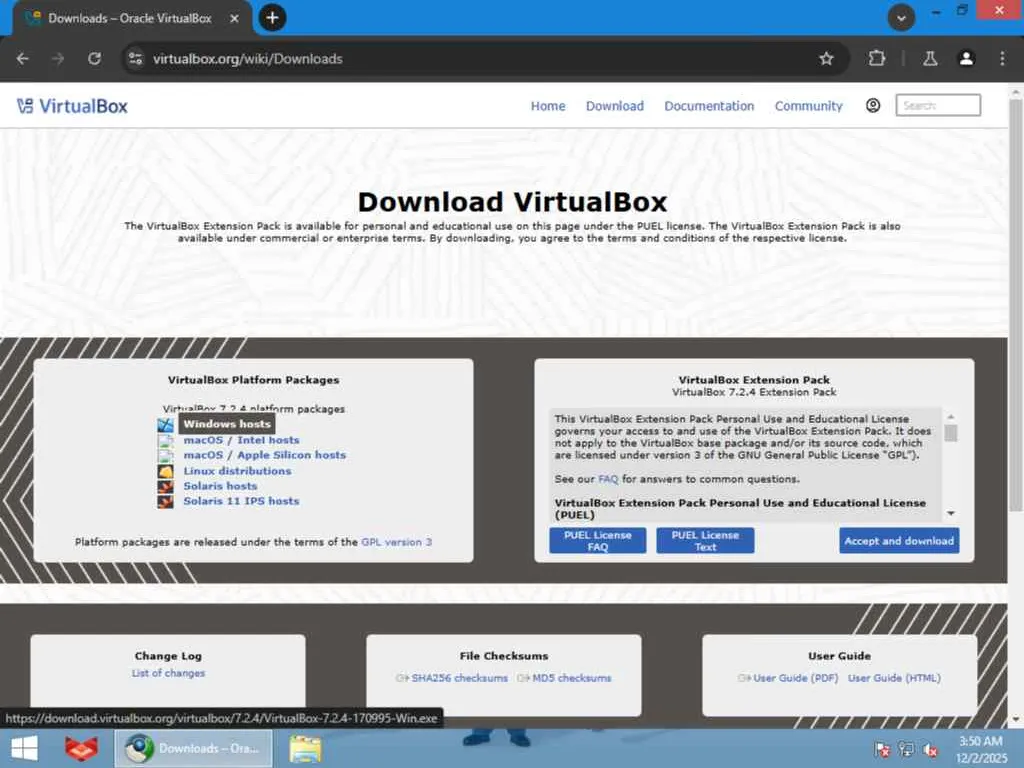
Task: Click the site Search input field
Action: (938, 105)
